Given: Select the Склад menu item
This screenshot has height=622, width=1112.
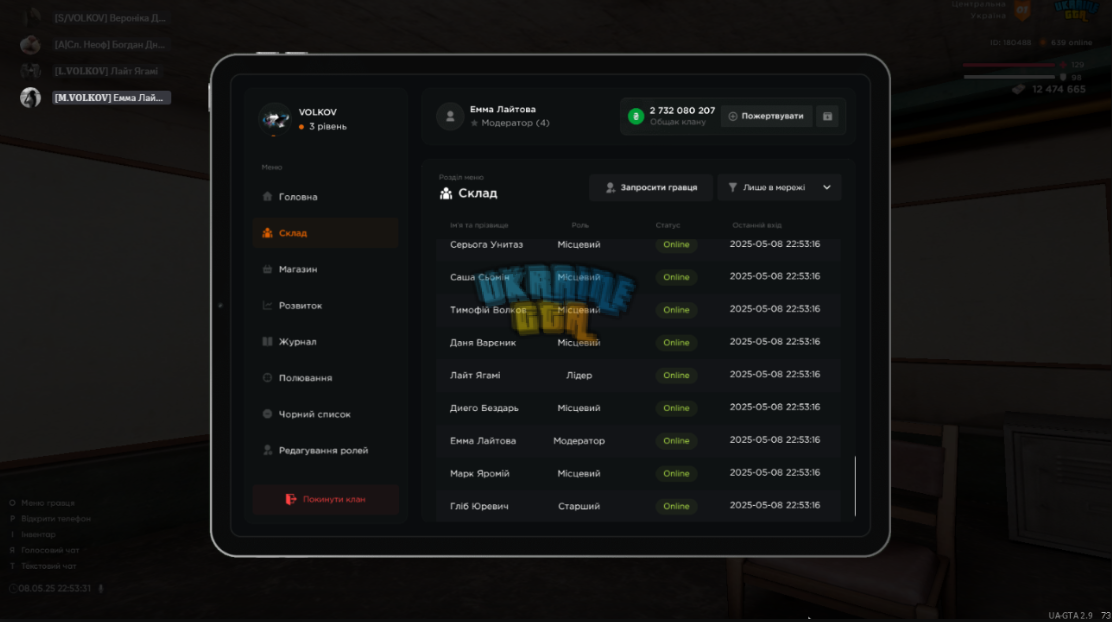Looking at the screenshot, I should tap(325, 233).
